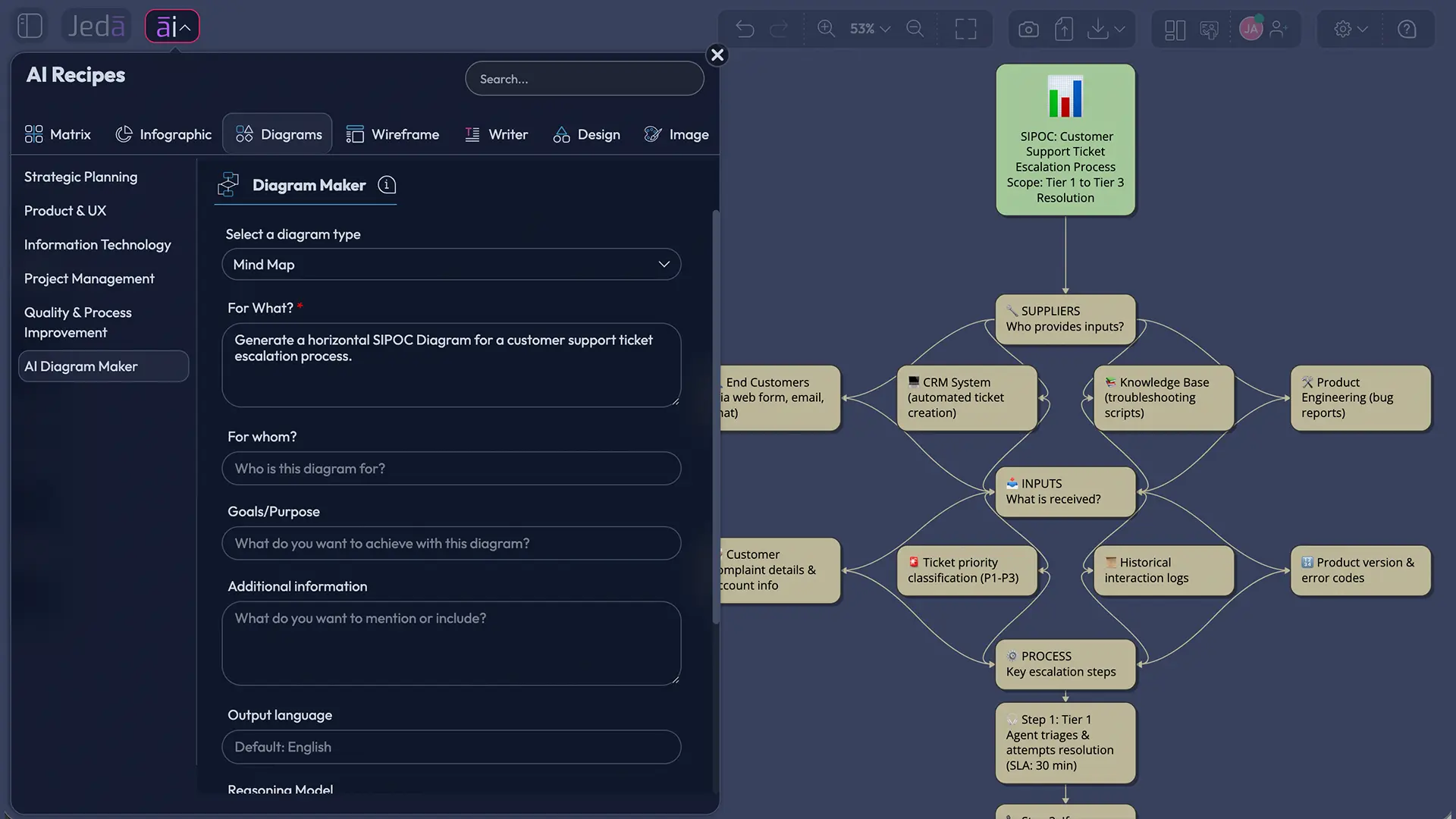
Task: Switch to the Wireframe tab
Action: tap(393, 134)
